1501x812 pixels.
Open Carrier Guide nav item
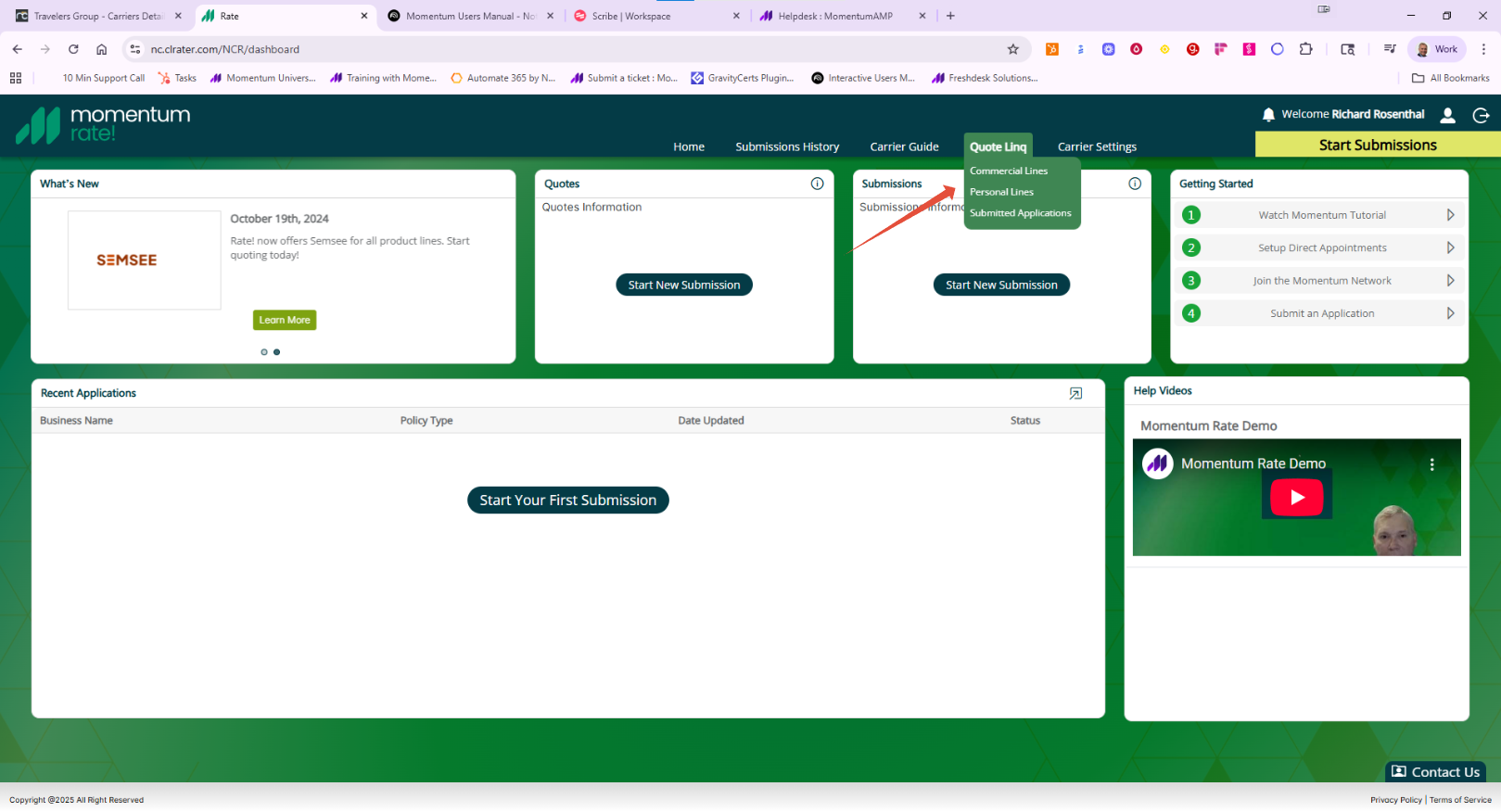coord(904,146)
